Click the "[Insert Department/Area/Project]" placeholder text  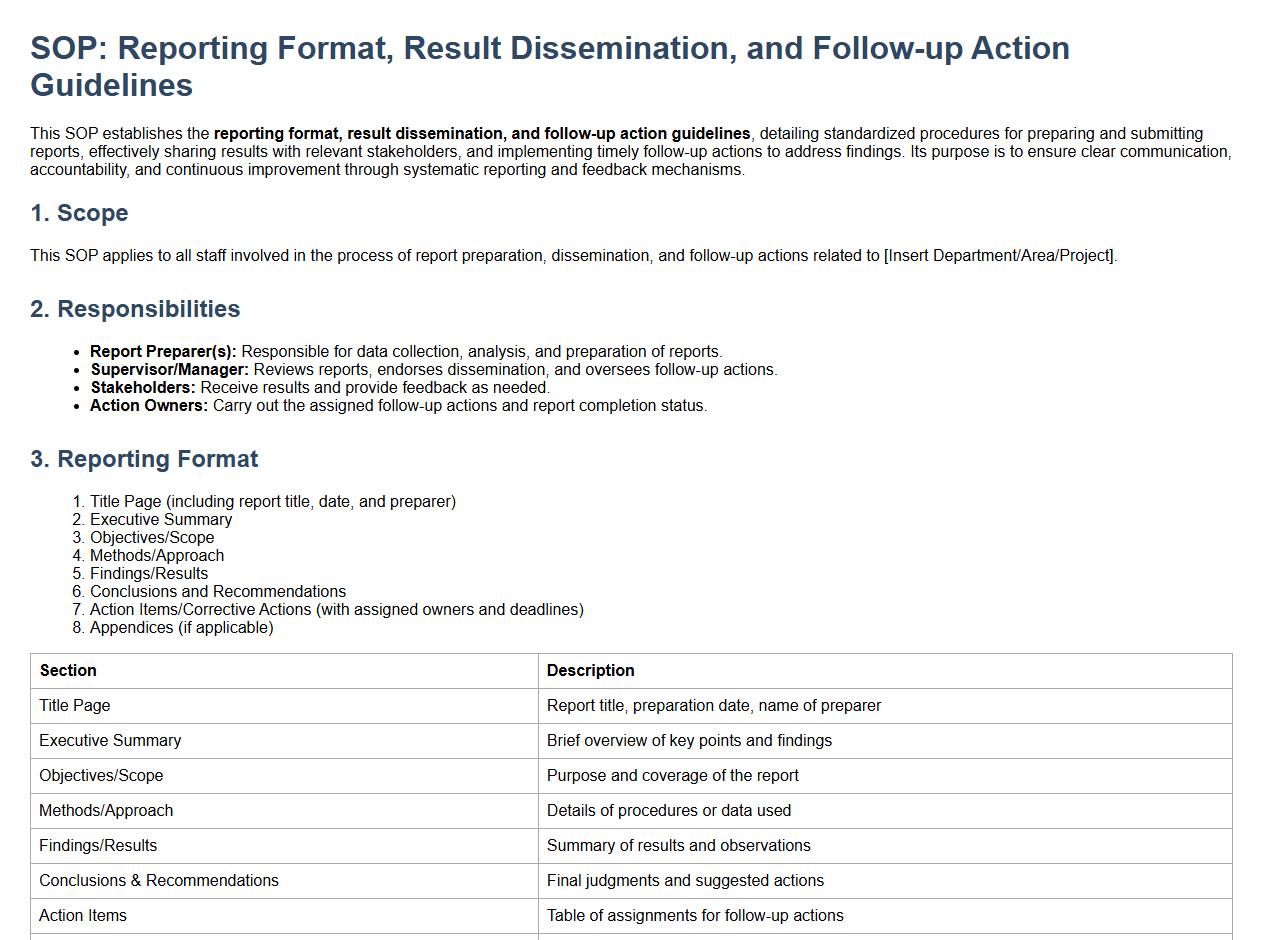point(999,256)
